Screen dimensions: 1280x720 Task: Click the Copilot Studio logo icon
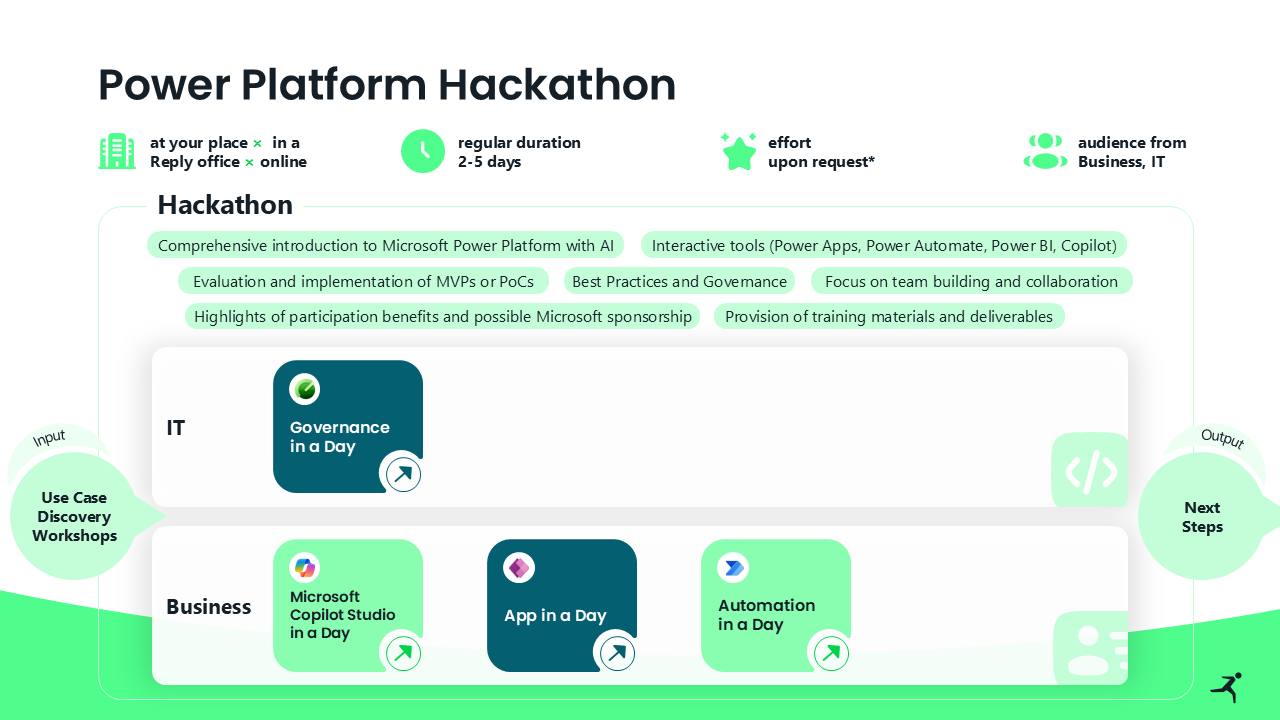[305, 568]
